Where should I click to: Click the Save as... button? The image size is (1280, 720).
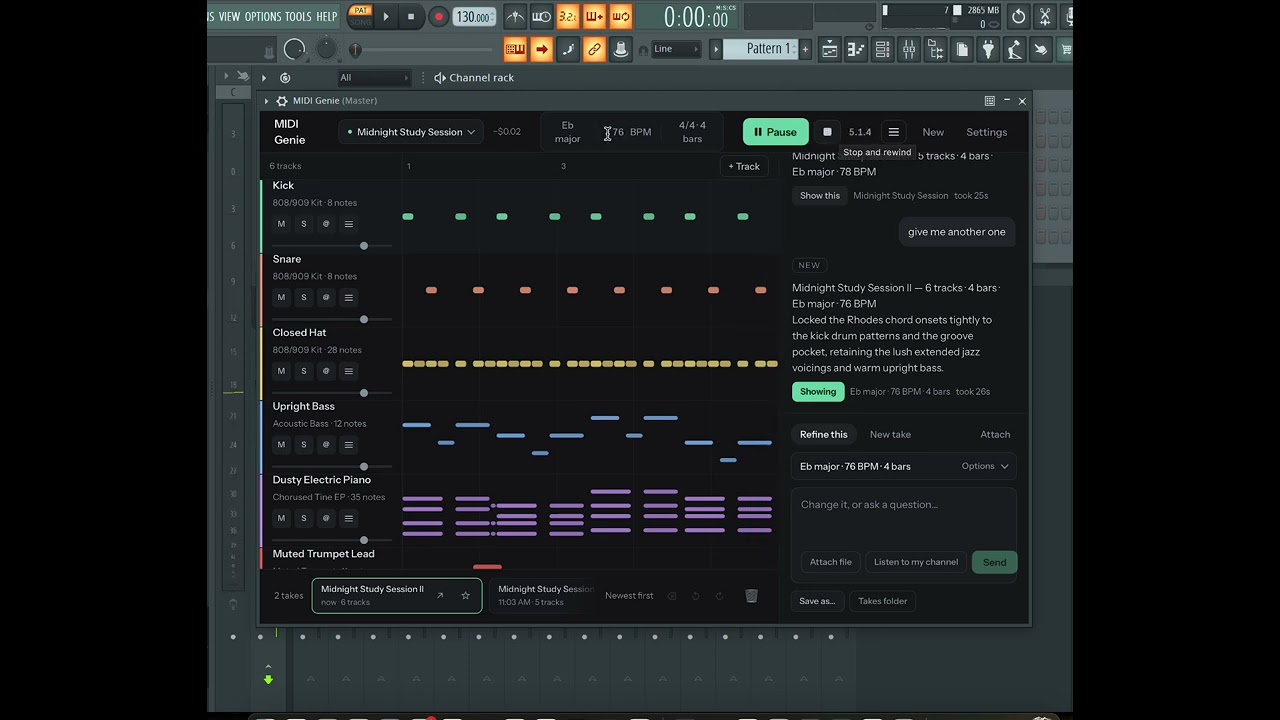[x=817, y=601]
